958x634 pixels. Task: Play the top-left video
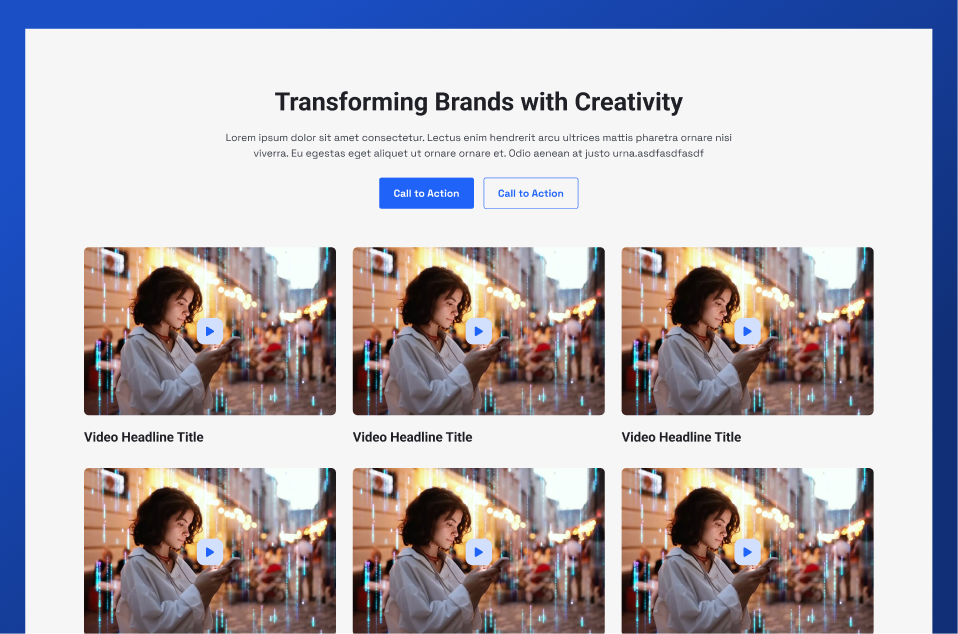[x=210, y=331]
